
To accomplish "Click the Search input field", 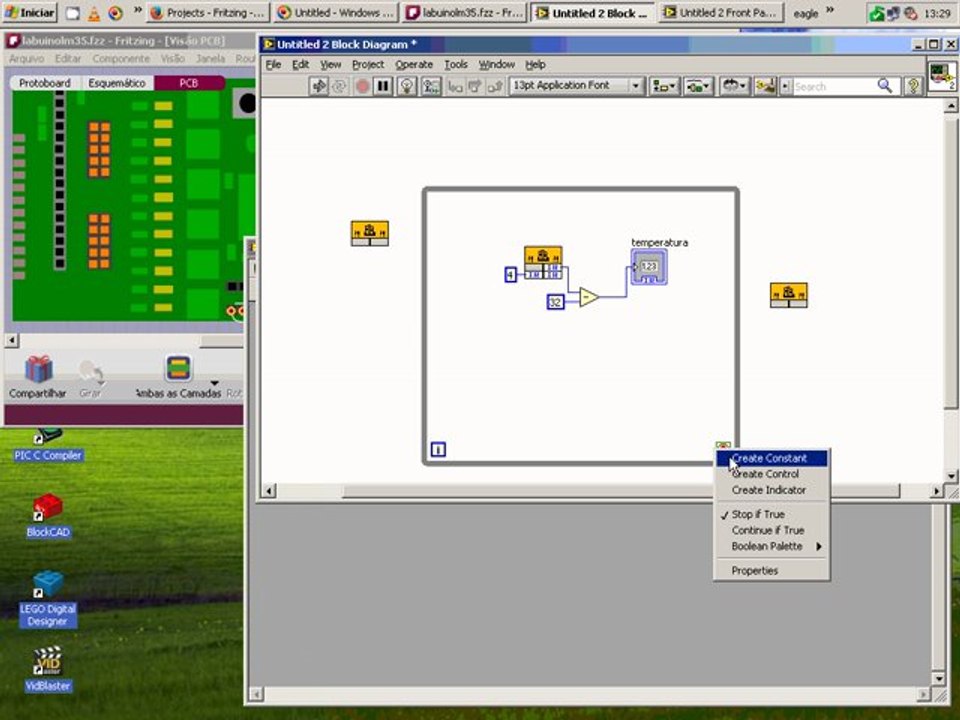I will (834, 87).
